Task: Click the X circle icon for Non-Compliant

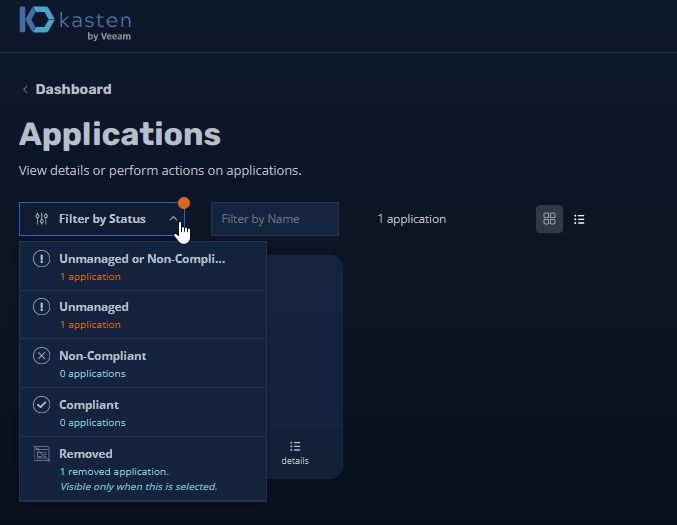Action: (x=41, y=356)
